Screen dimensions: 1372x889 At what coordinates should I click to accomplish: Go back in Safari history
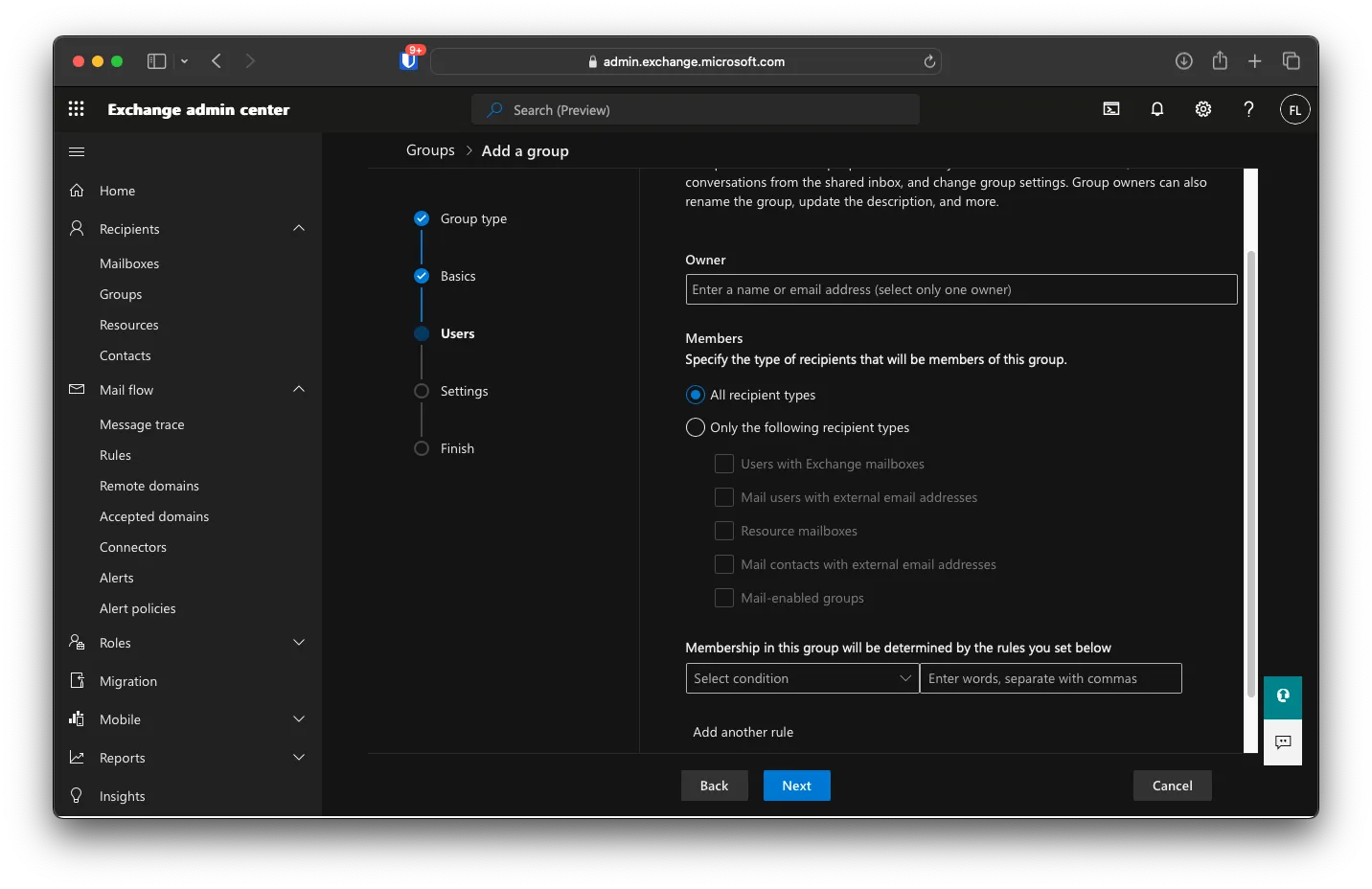[217, 61]
